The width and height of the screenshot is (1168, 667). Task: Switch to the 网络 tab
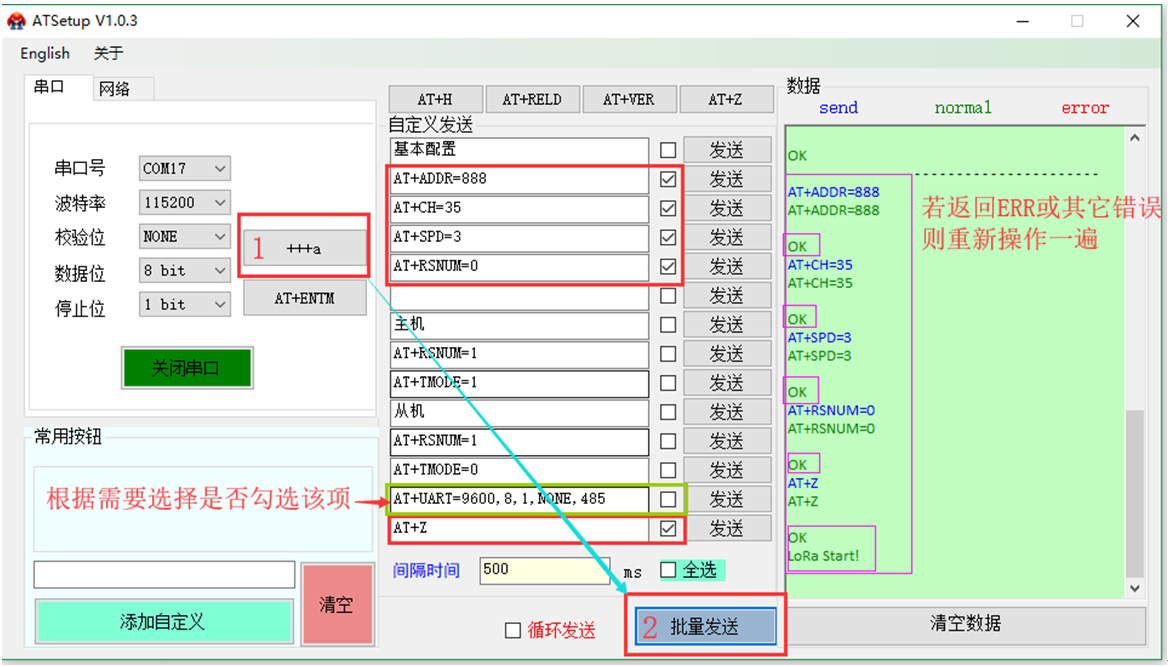[115, 88]
